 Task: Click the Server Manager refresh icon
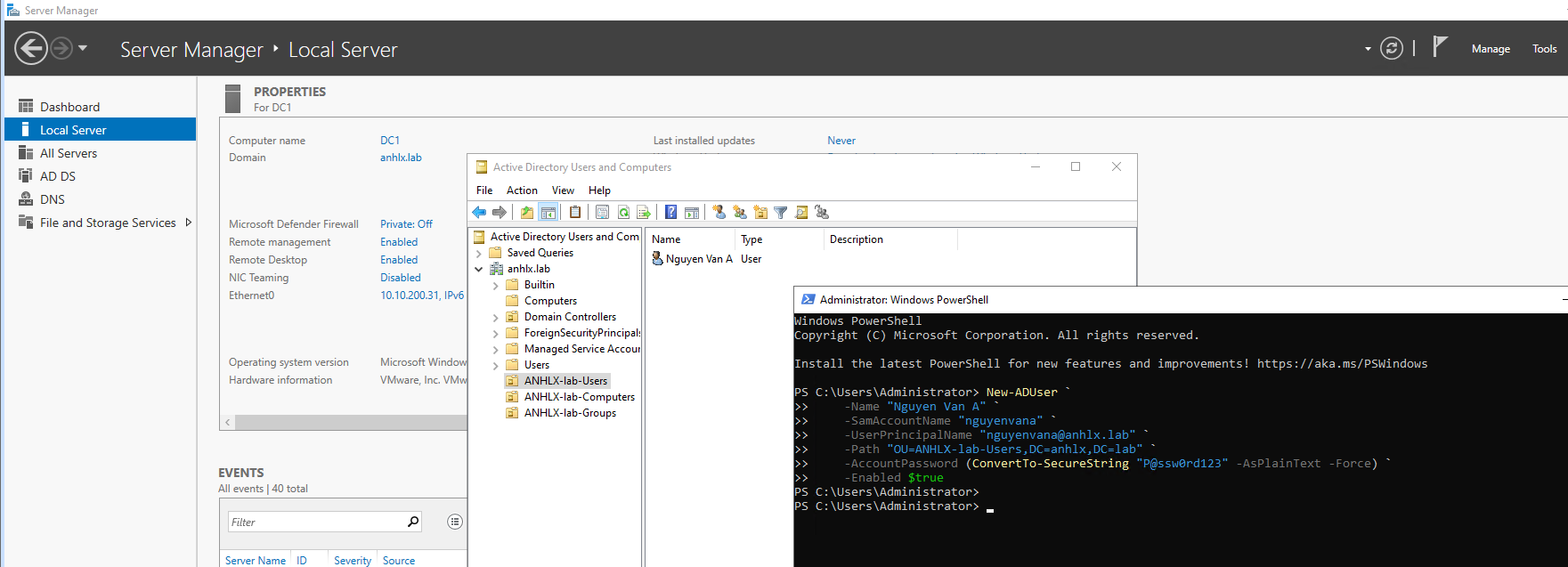(x=1391, y=49)
